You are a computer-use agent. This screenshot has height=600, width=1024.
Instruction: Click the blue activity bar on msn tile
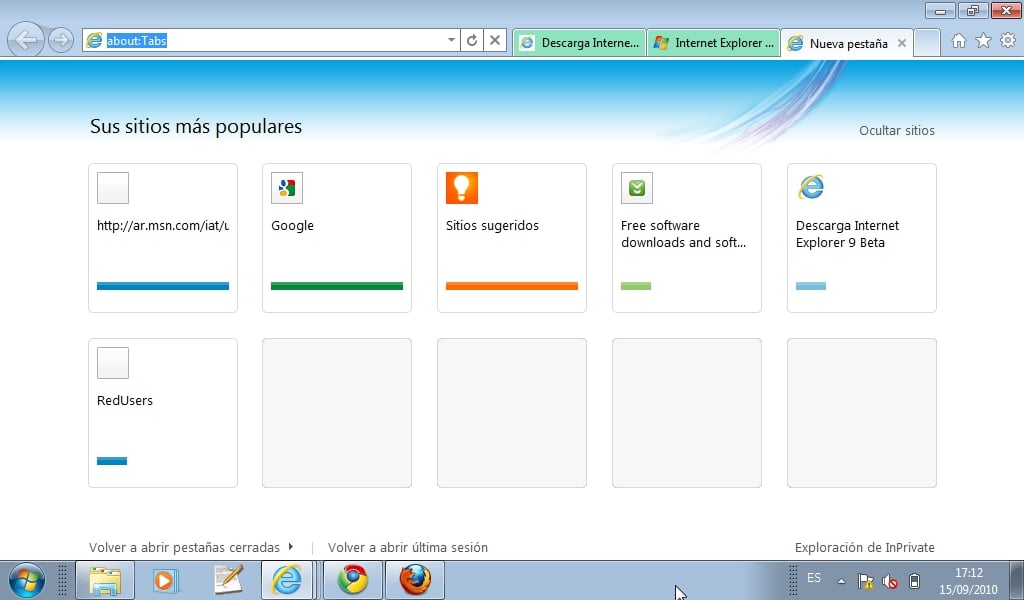163,286
